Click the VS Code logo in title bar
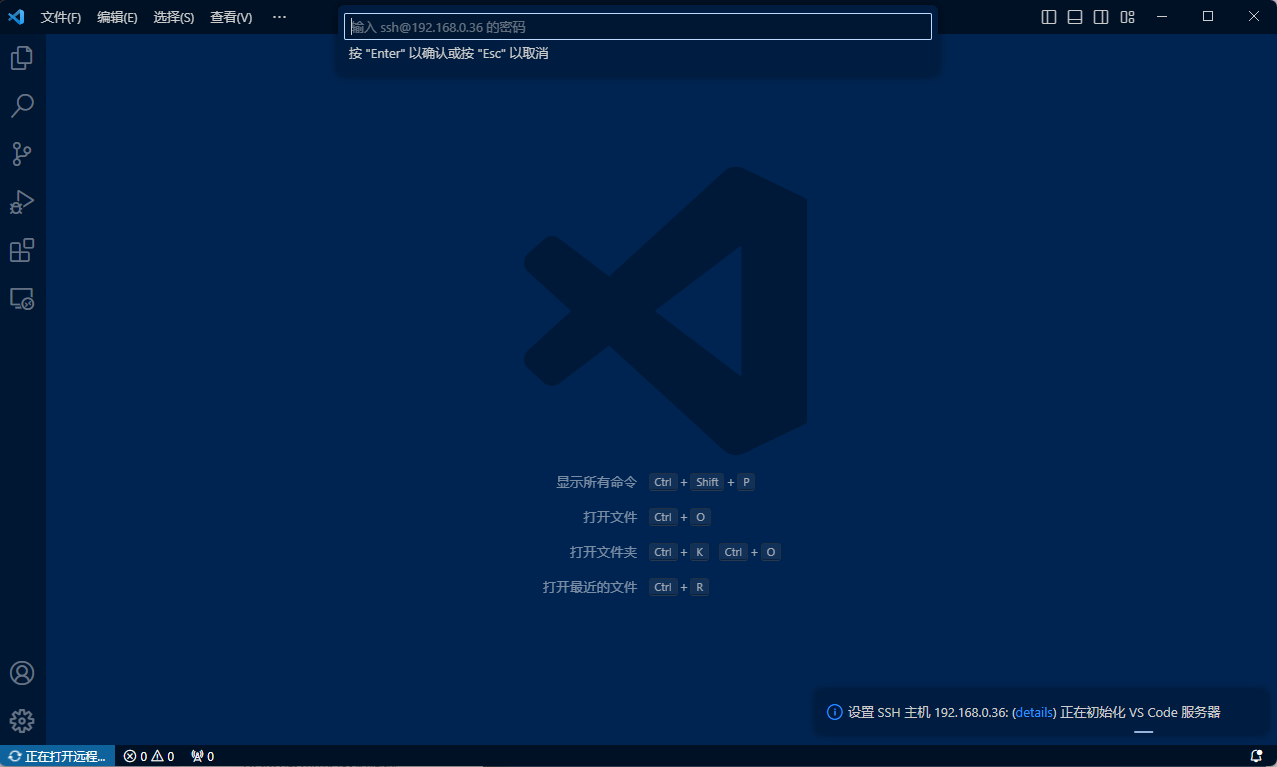Image resolution: width=1277 pixels, height=767 pixels. tap(16, 17)
